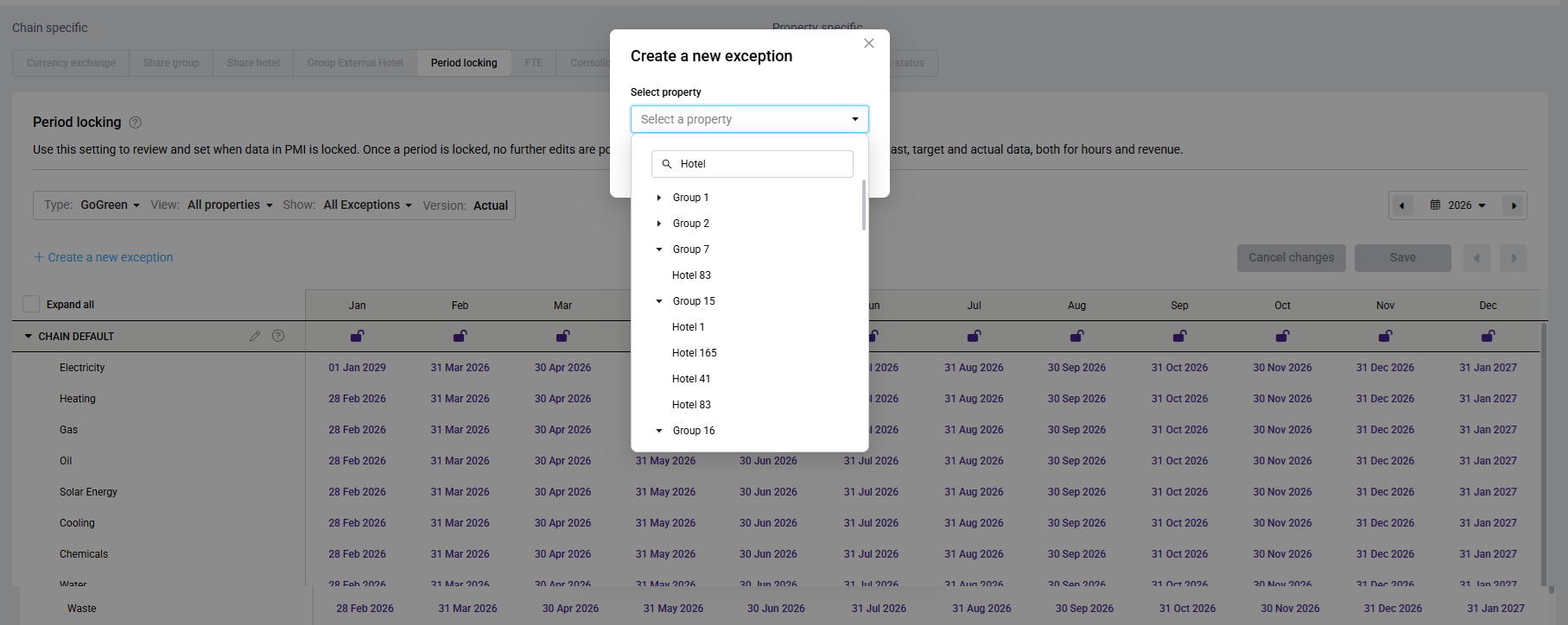Image resolution: width=1568 pixels, height=625 pixels.
Task: Open the Select a property dropdown
Action: click(749, 119)
